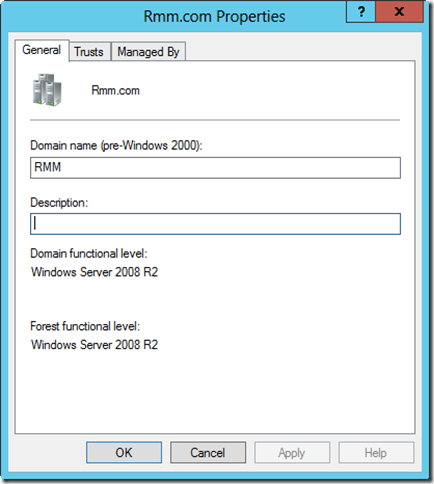The image size is (434, 484).
Task: Switch to the Trusts tab
Action: (89, 52)
